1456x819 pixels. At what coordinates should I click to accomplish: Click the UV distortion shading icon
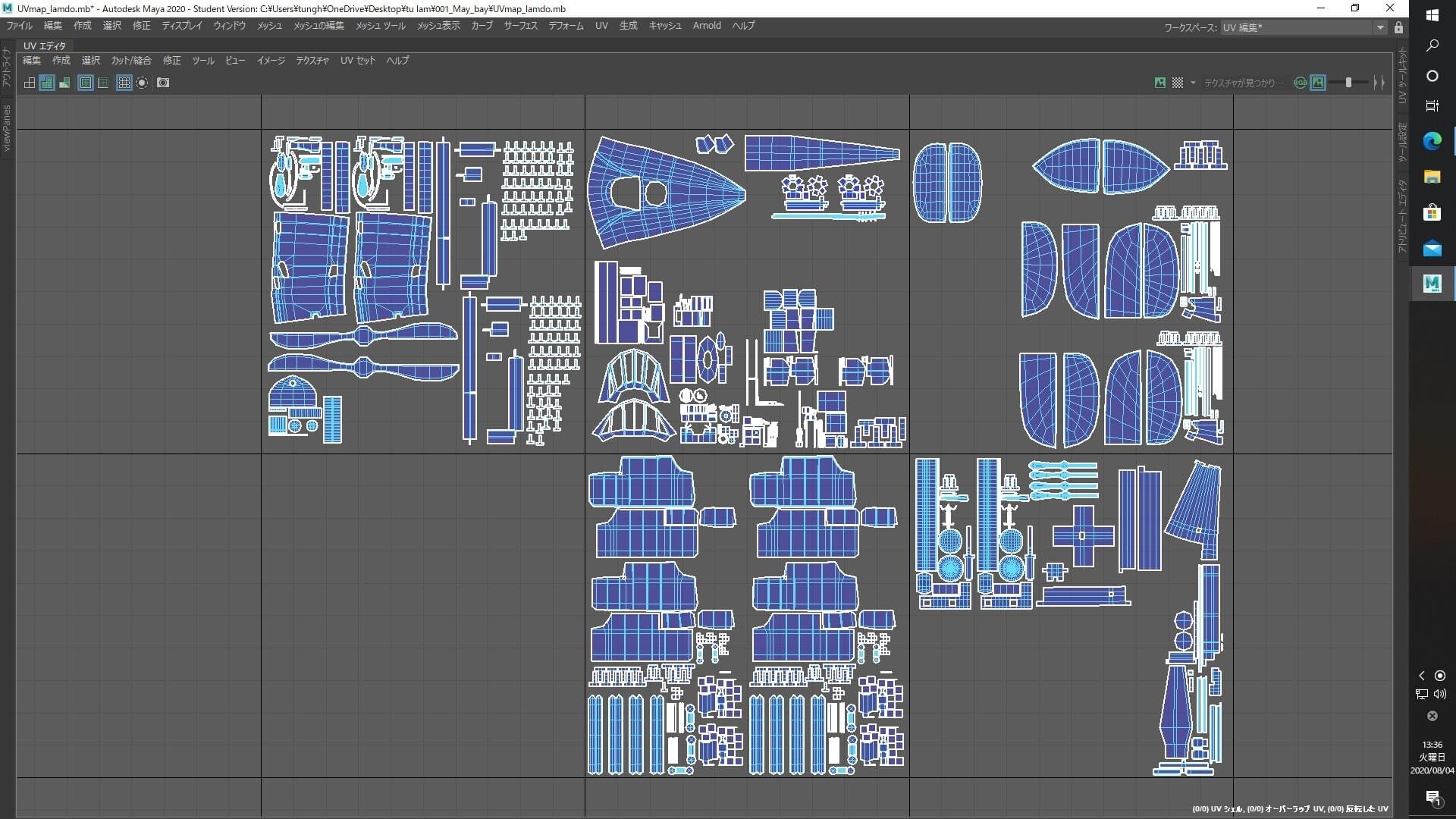coord(64,83)
